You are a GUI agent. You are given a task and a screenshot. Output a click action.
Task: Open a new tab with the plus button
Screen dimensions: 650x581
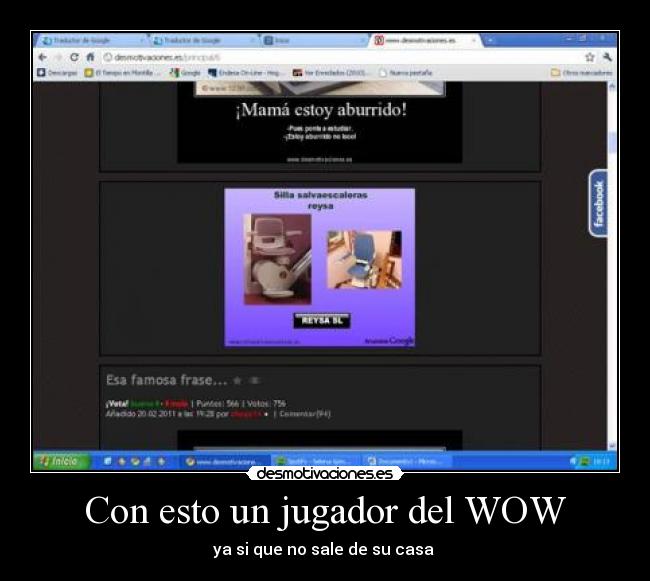point(490,40)
